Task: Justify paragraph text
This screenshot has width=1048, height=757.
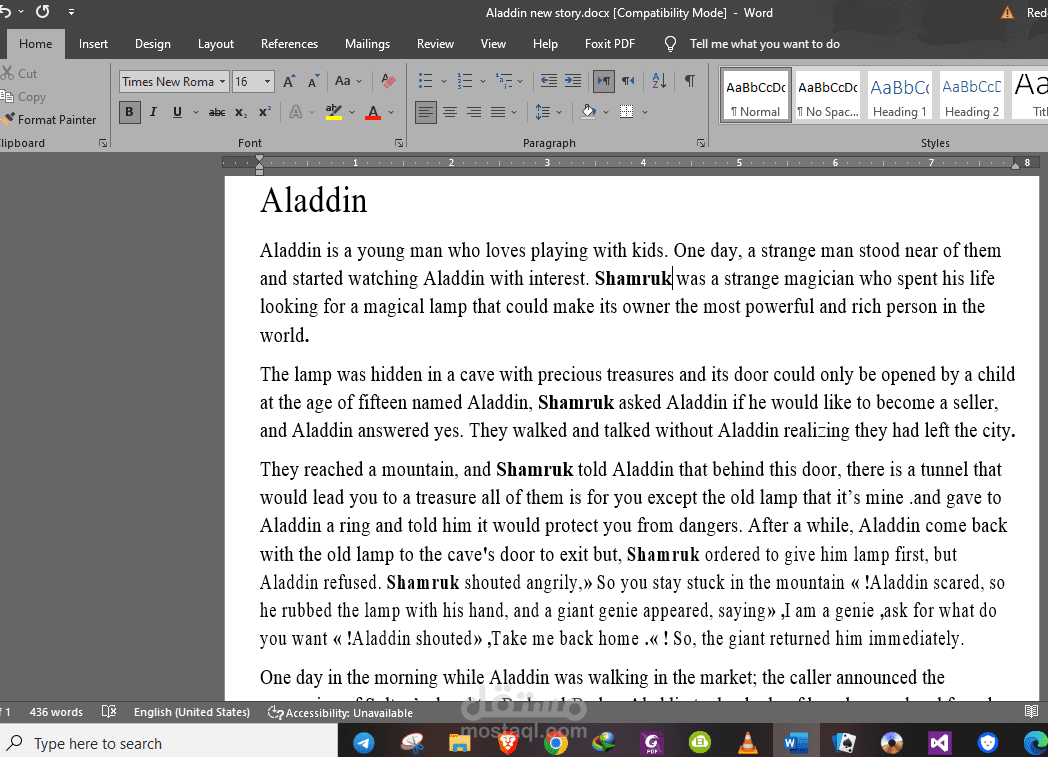Action: 498,112
